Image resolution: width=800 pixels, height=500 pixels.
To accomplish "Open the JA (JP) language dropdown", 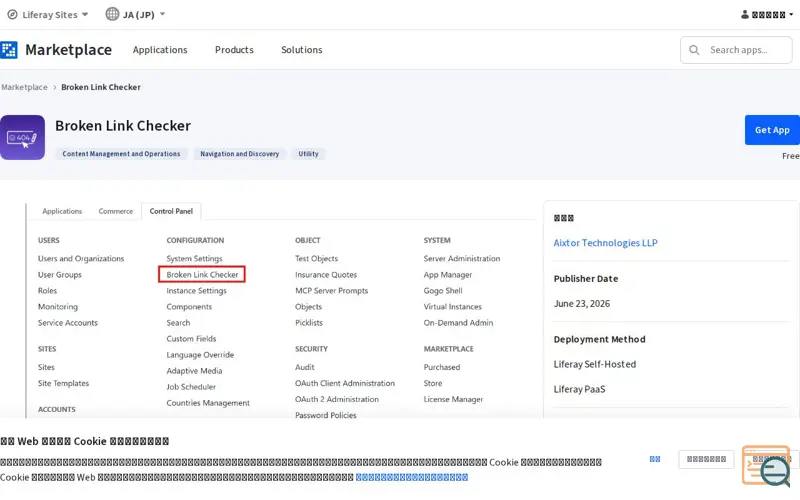I will pos(135,14).
